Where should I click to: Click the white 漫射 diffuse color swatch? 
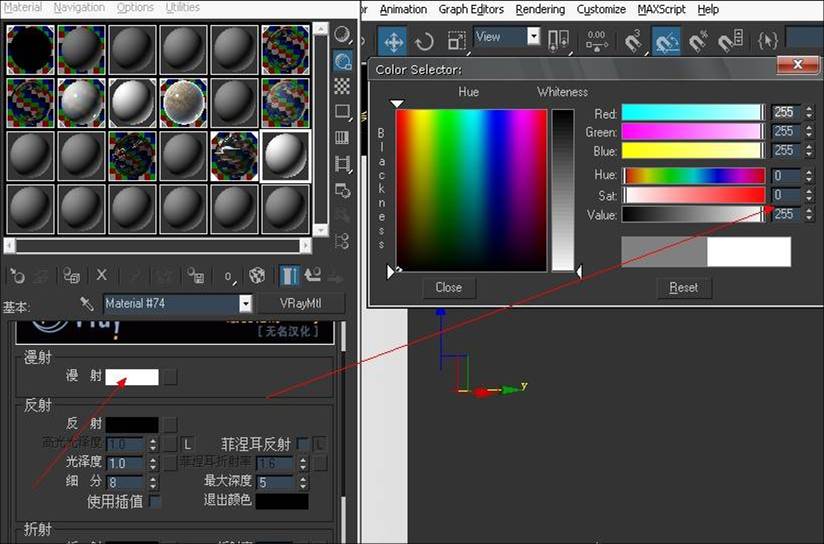pos(132,377)
